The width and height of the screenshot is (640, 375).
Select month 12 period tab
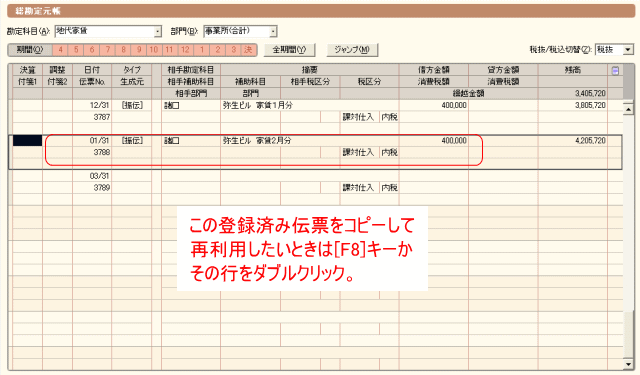[185, 50]
